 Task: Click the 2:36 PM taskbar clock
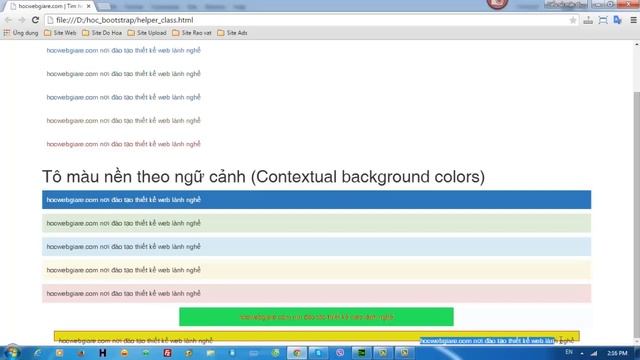pyautogui.click(x=617, y=353)
